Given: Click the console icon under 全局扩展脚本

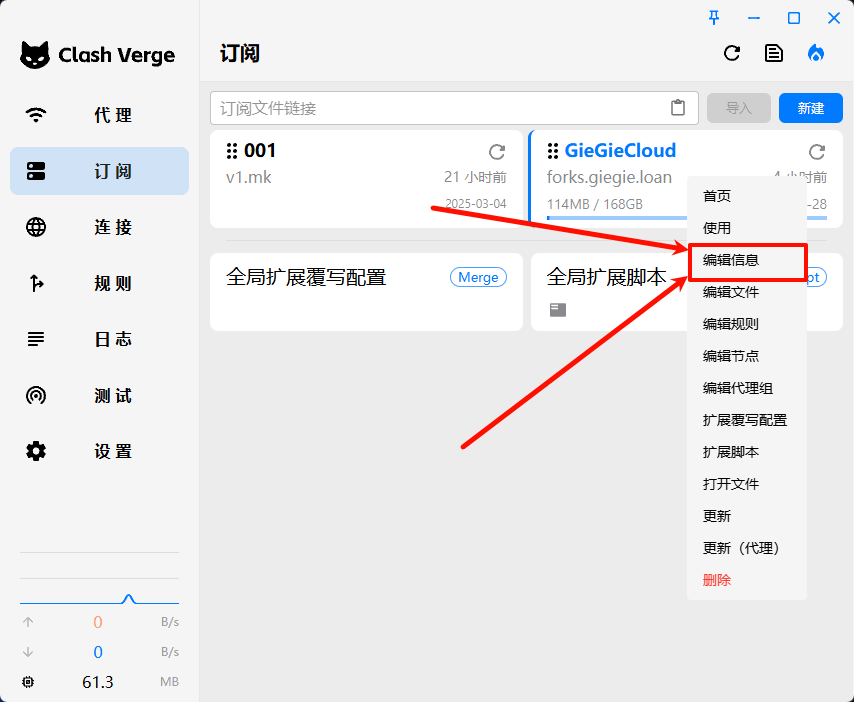Looking at the screenshot, I should pyautogui.click(x=558, y=310).
